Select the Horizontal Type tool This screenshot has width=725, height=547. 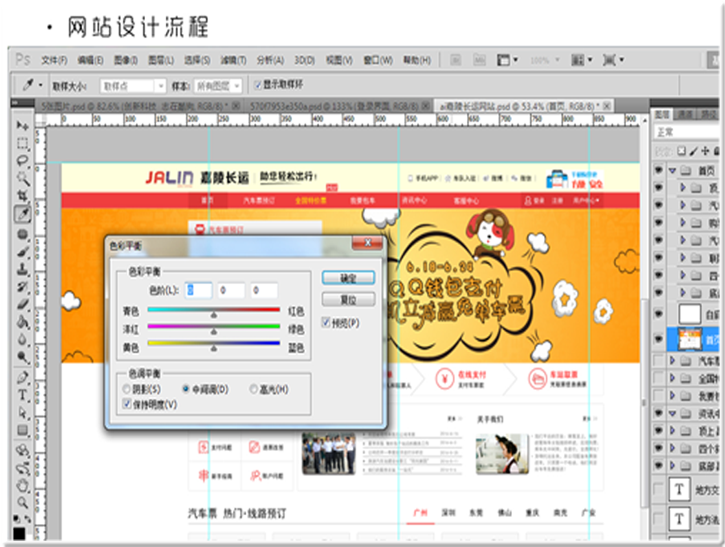[22, 394]
